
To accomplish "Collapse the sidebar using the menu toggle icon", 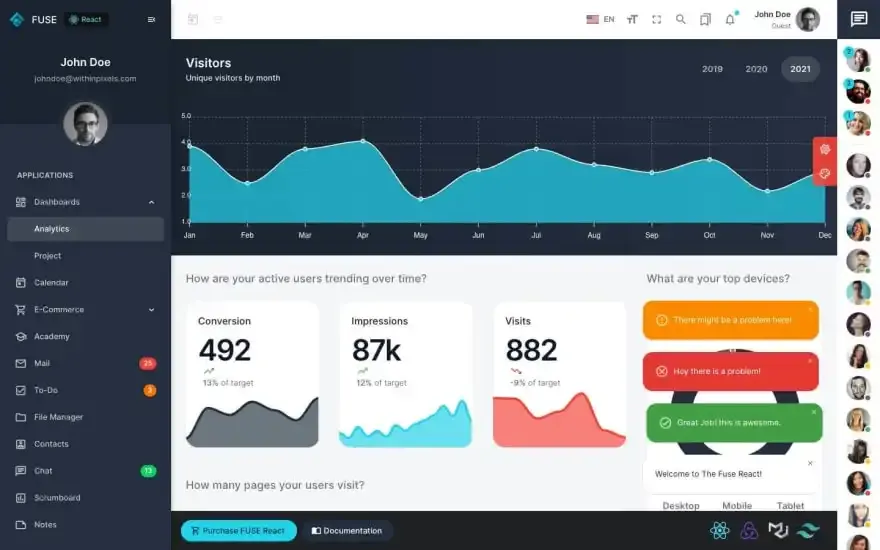I will pyautogui.click(x=151, y=20).
